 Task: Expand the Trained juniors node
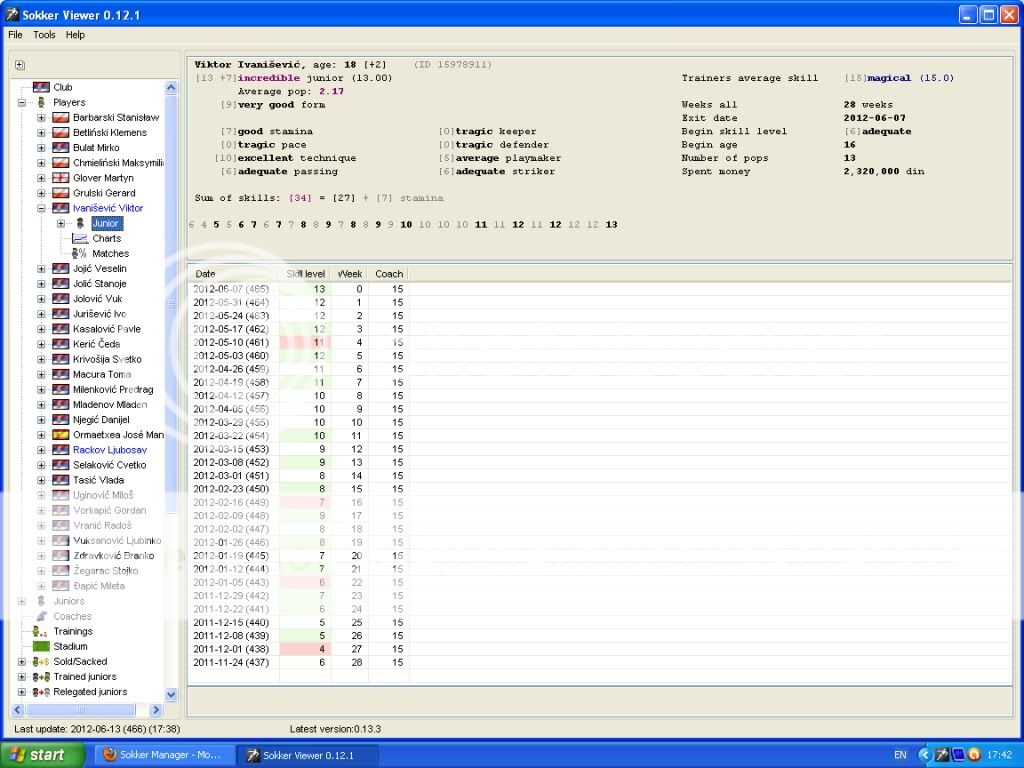(x=22, y=677)
